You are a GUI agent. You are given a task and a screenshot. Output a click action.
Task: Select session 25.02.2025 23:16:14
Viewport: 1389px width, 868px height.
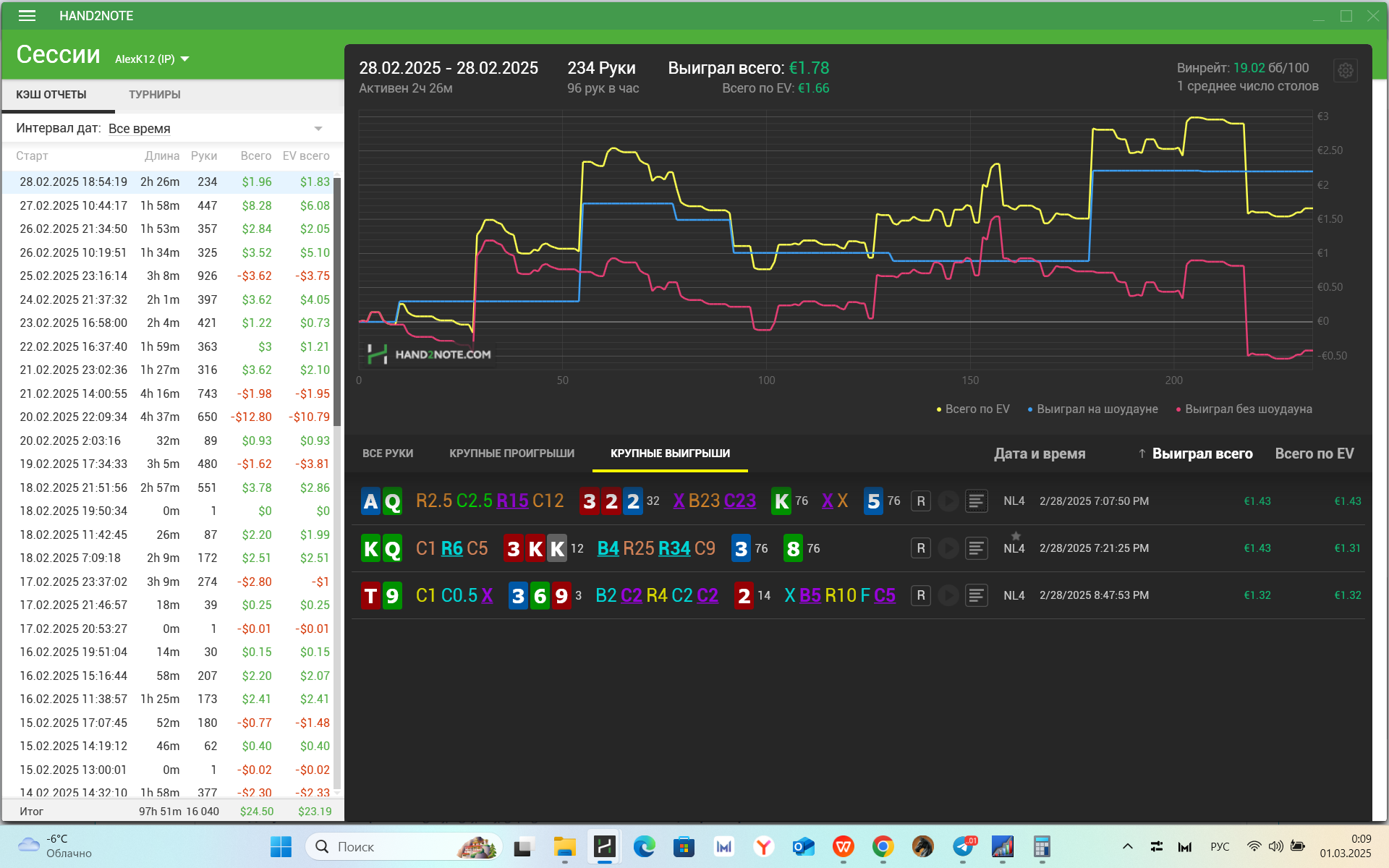(x=167, y=276)
